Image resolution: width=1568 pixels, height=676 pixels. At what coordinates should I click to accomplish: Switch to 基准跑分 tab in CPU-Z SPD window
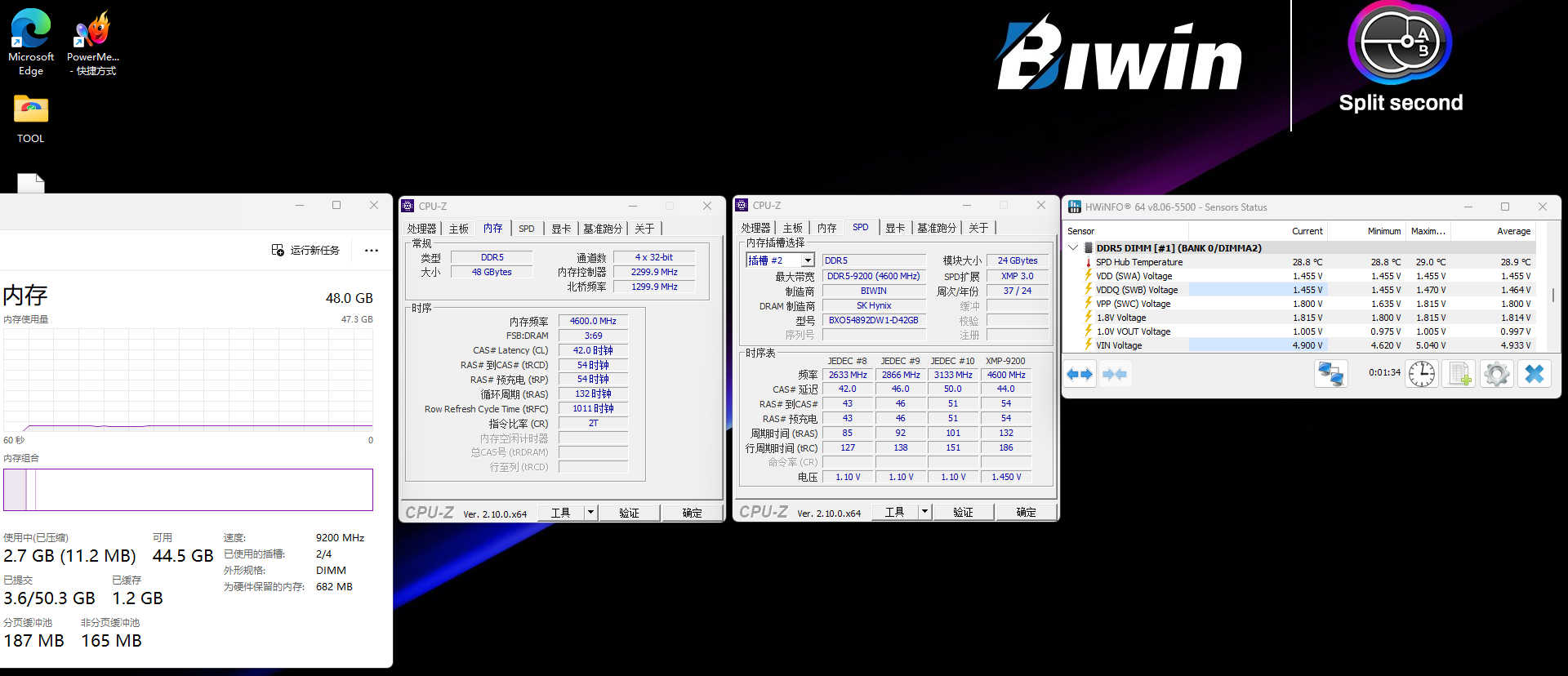937,228
